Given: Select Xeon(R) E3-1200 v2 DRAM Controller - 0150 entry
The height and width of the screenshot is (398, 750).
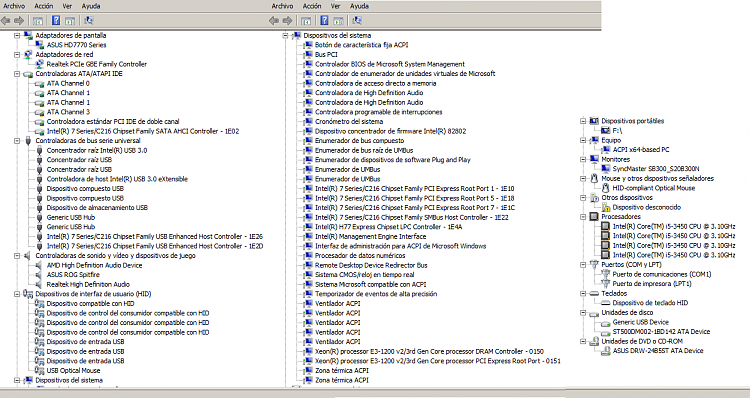Looking at the screenshot, I should click(429, 351).
